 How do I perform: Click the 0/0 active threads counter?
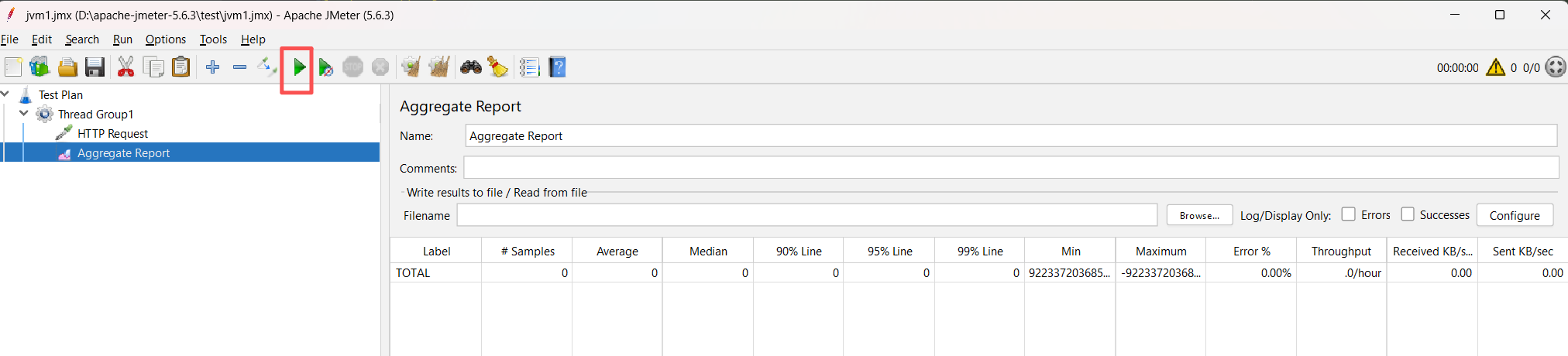(x=1532, y=68)
